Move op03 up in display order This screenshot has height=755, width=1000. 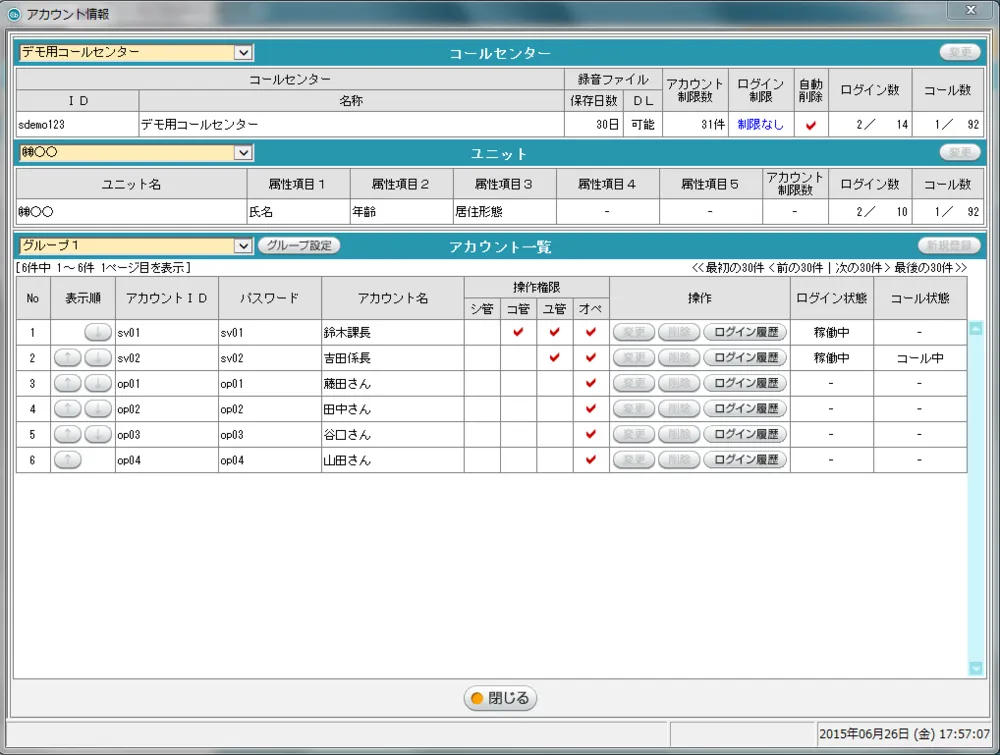point(68,434)
